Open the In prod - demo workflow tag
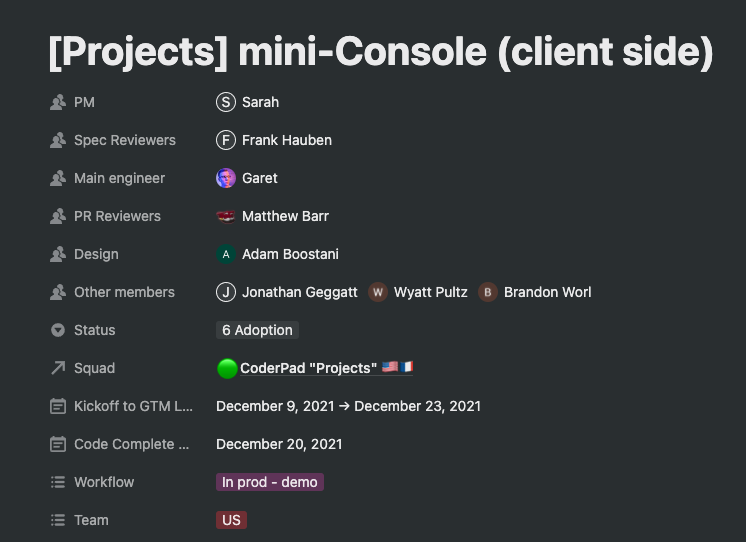Screen dimensions: 746x542 click(270, 482)
